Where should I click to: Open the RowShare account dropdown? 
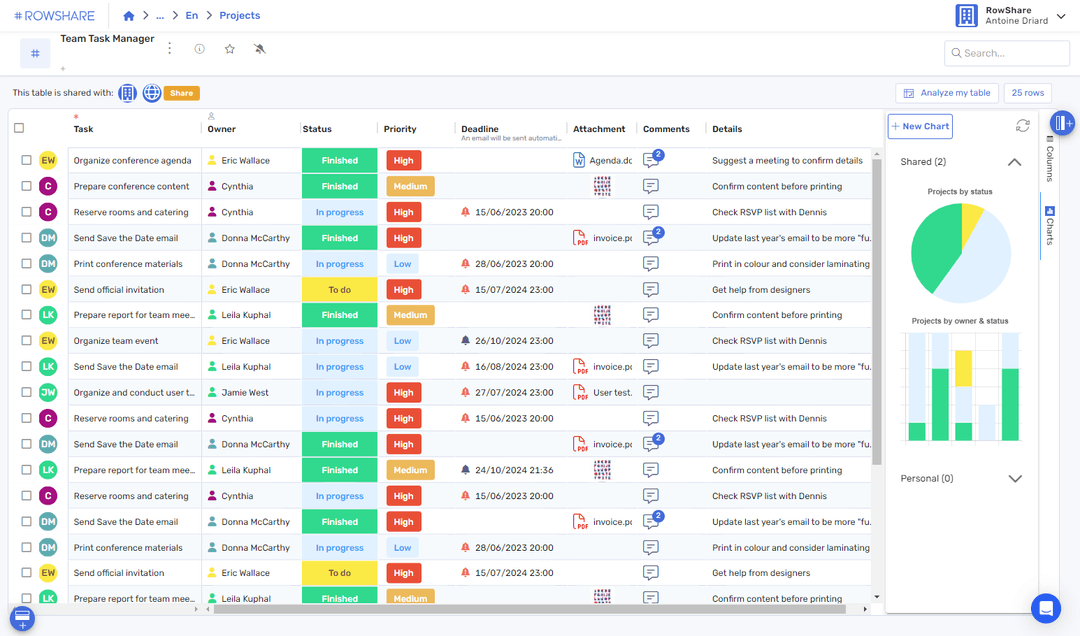(x=1060, y=16)
